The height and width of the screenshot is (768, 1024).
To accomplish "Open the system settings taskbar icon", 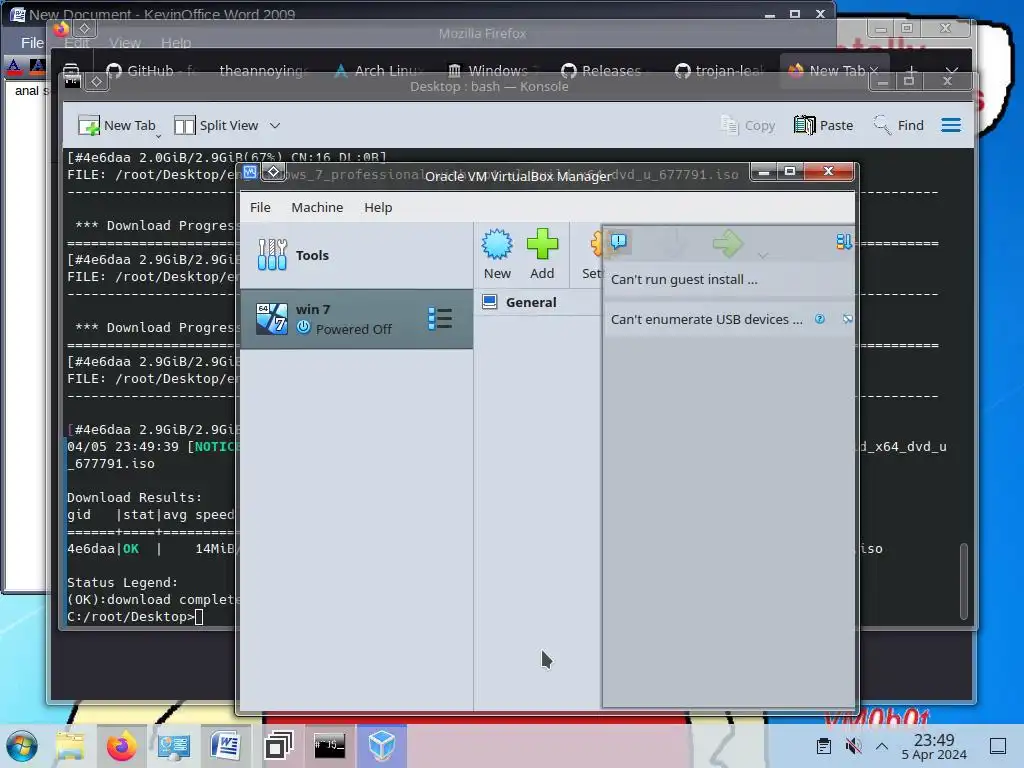I will pos(174,746).
